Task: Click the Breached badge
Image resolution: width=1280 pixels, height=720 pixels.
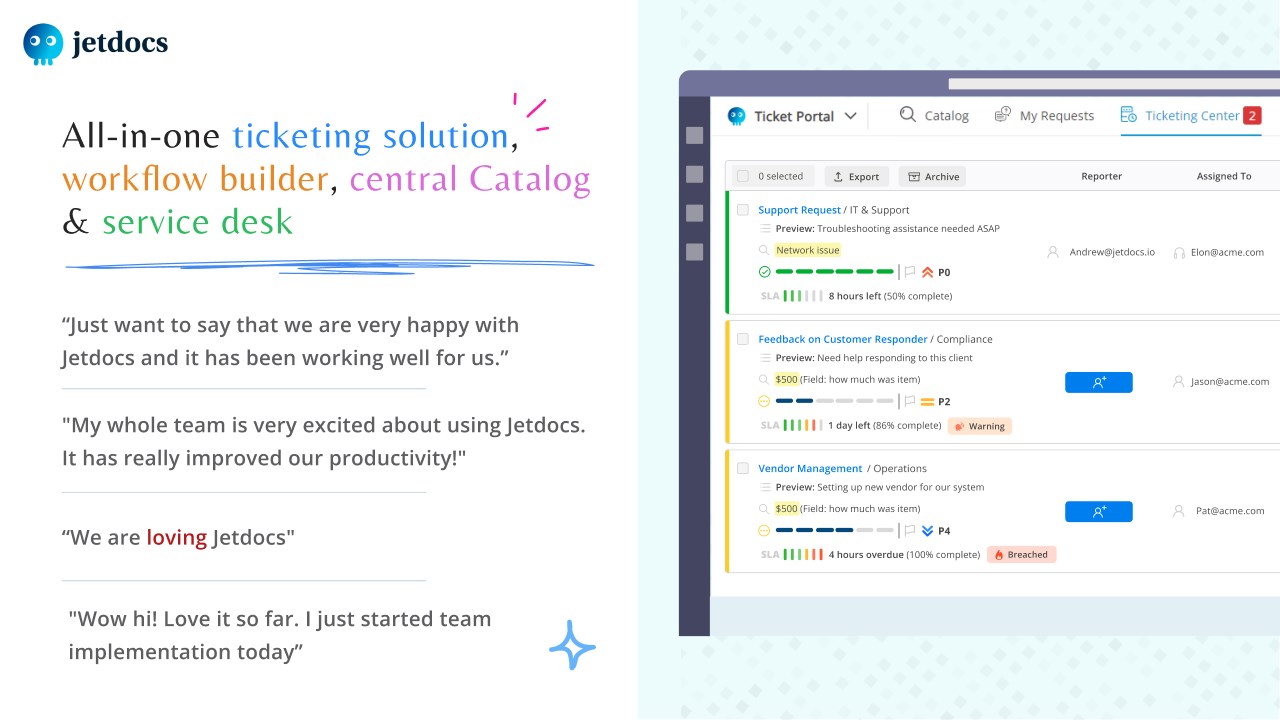Action: 1022,554
